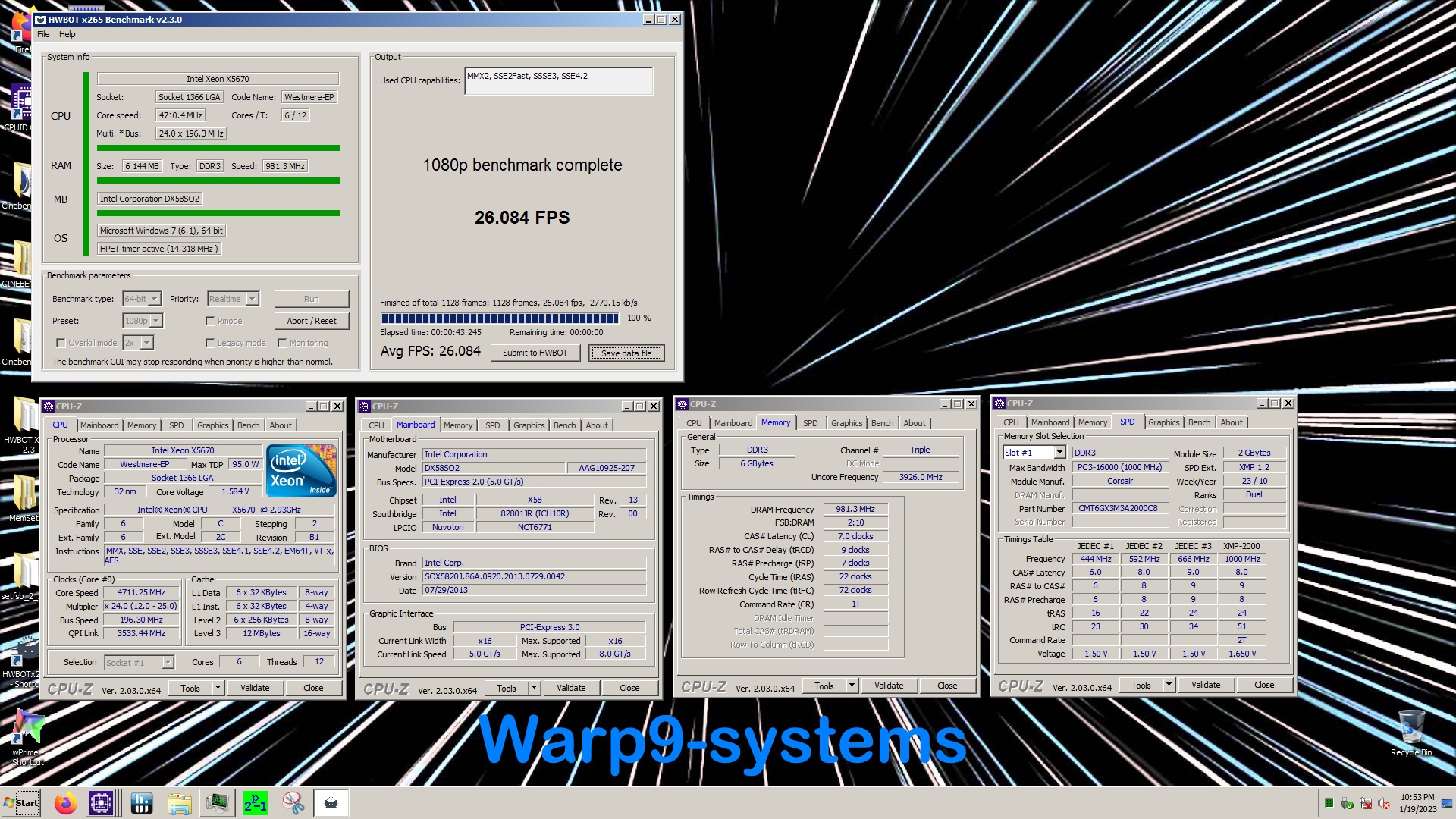The height and width of the screenshot is (819, 1456).
Task: Enable Overkill mode checkbox
Action: (x=61, y=343)
